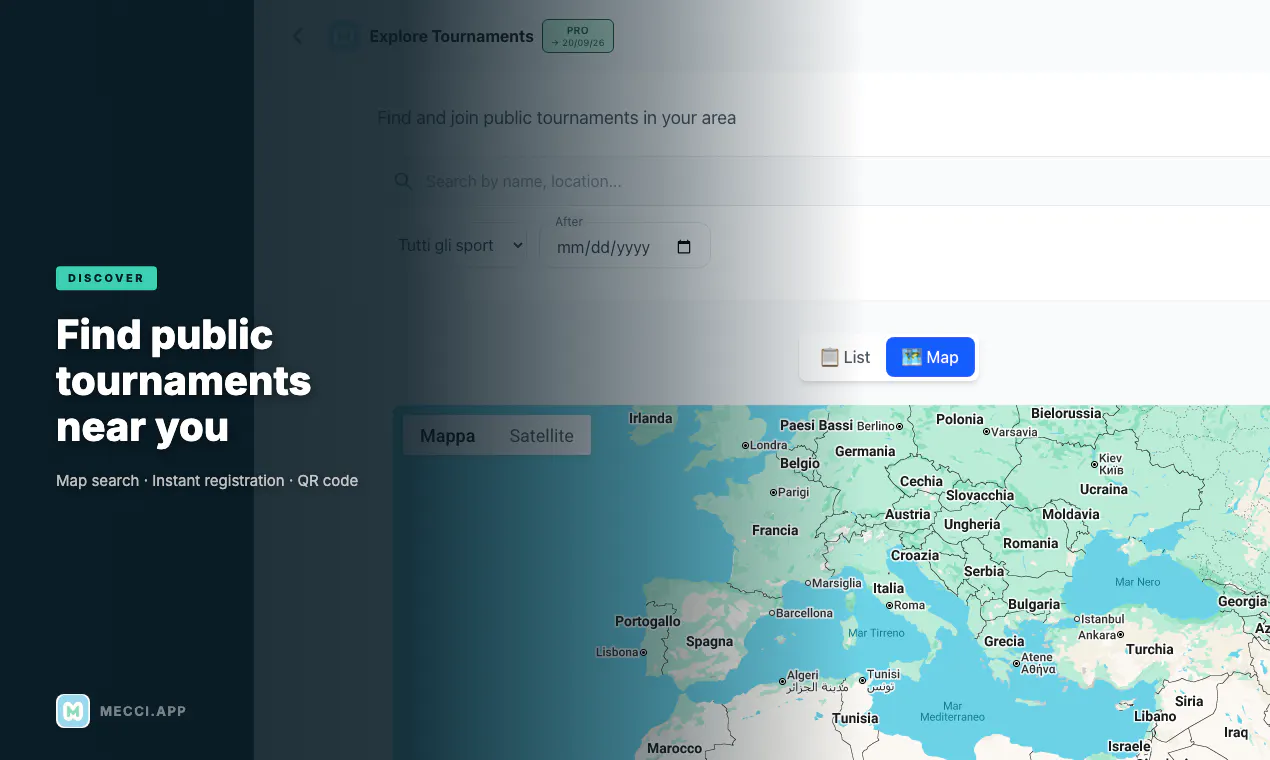The width and height of the screenshot is (1270, 760).
Task: Click Turchia label on the map
Action: click(1149, 649)
